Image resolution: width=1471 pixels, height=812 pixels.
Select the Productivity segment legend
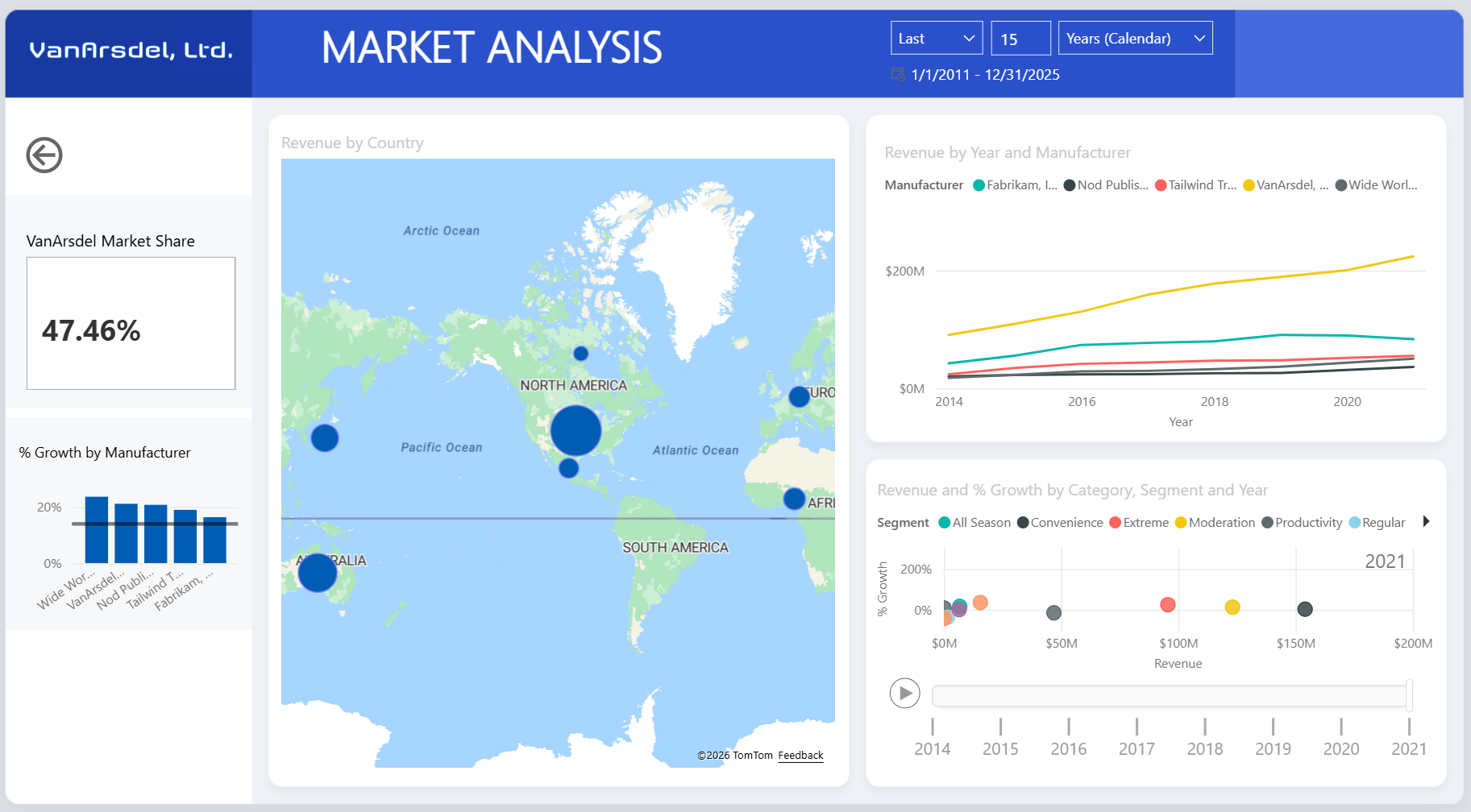point(1302,523)
